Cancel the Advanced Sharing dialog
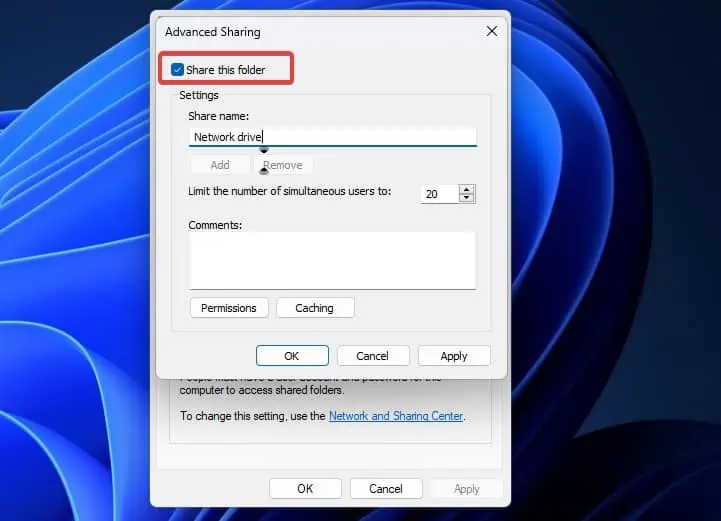The height and width of the screenshot is (521, 721). point(373,356)
